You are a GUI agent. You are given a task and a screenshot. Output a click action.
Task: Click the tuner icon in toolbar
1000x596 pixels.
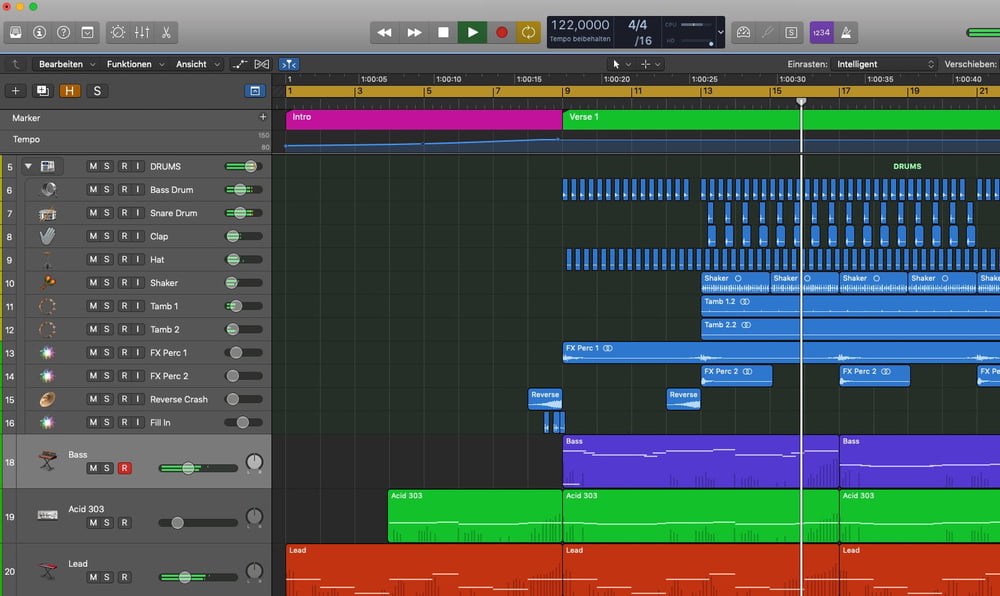click(767, 32)
